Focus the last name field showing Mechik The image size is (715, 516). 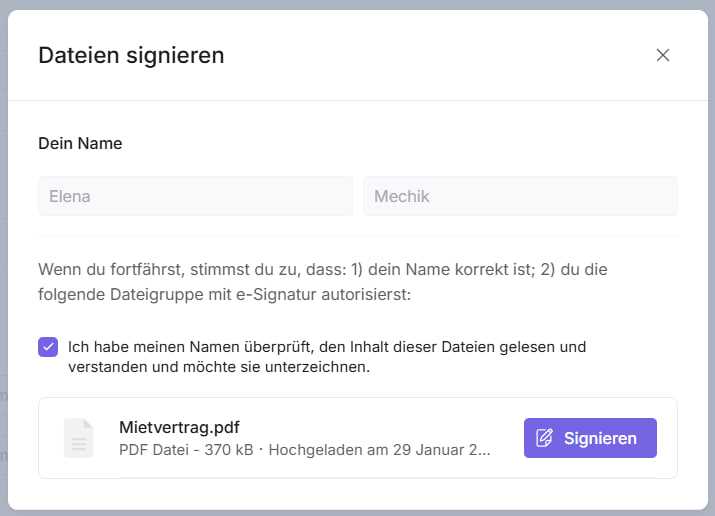click(520, 196)
